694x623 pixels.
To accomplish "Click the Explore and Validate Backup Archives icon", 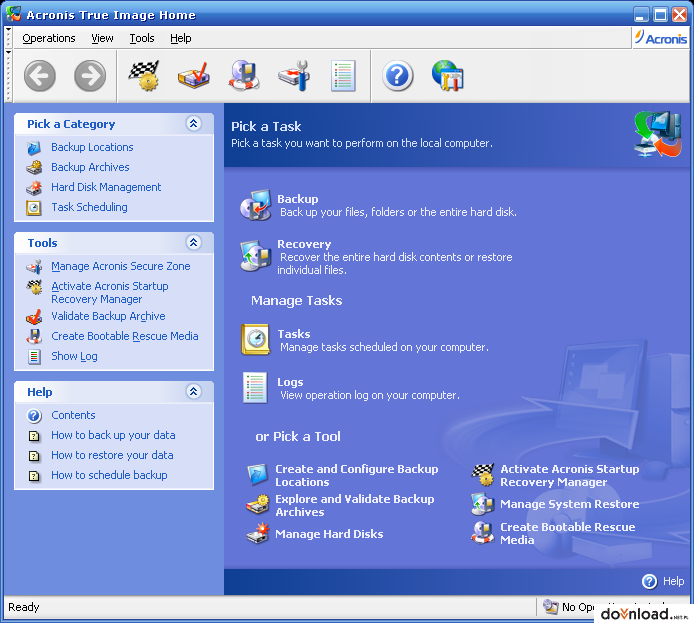I will coord(258,505).
